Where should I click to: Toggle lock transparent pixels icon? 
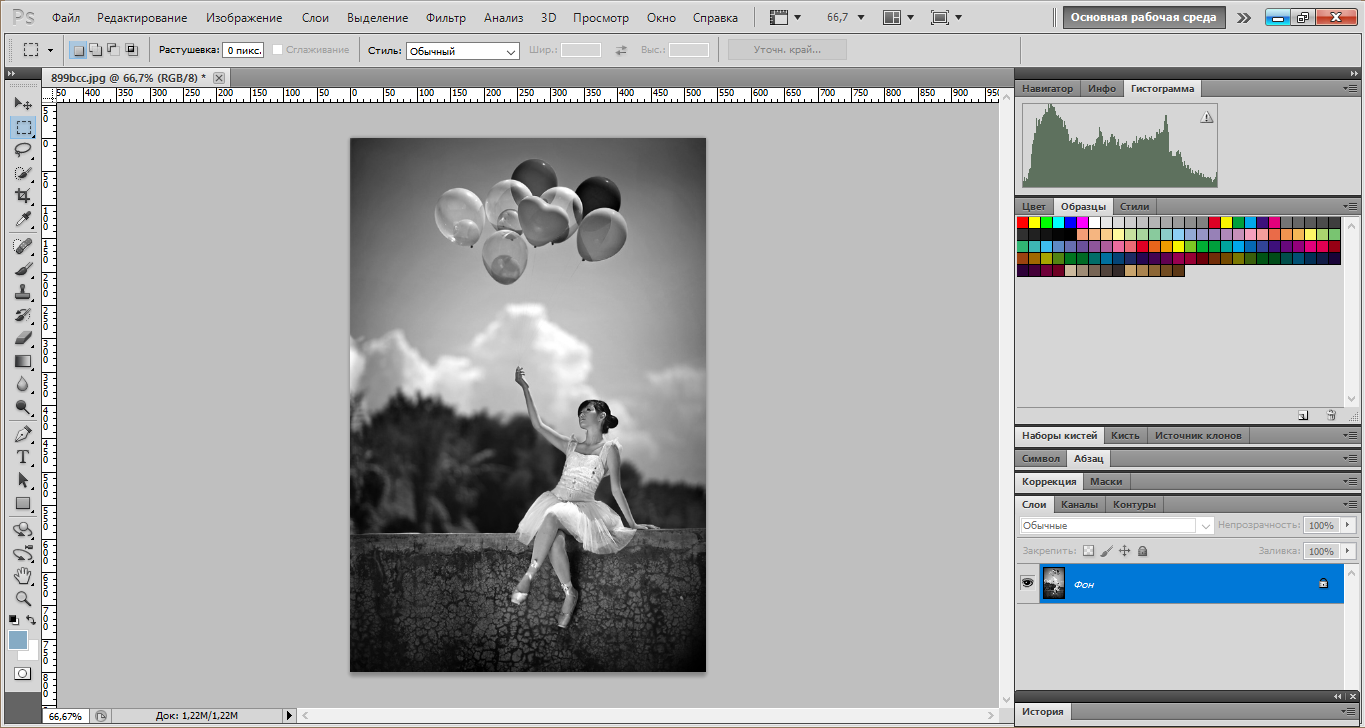tap(1089, 551)
